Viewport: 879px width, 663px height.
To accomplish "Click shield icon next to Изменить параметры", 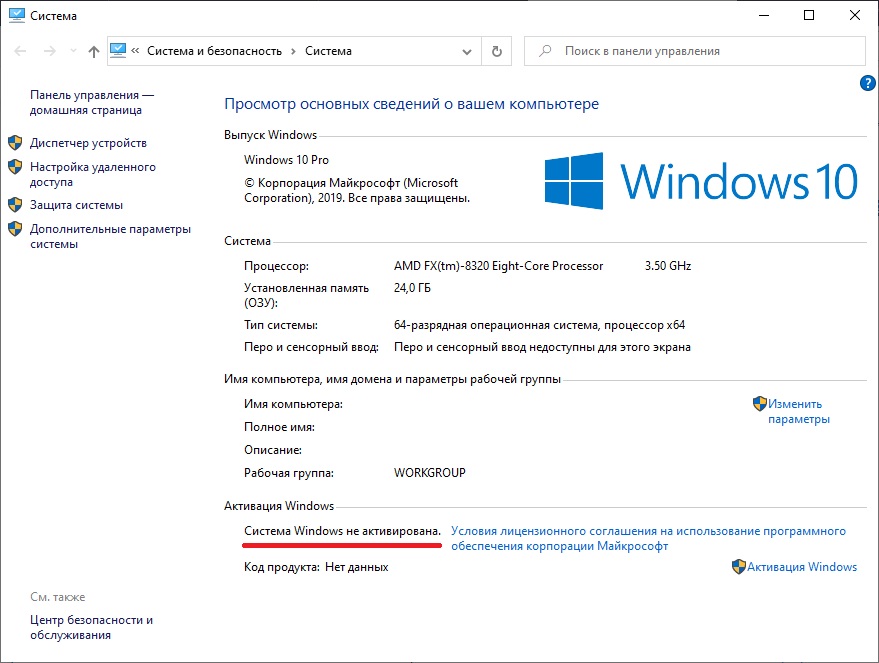I will click(x=760, y=404).
